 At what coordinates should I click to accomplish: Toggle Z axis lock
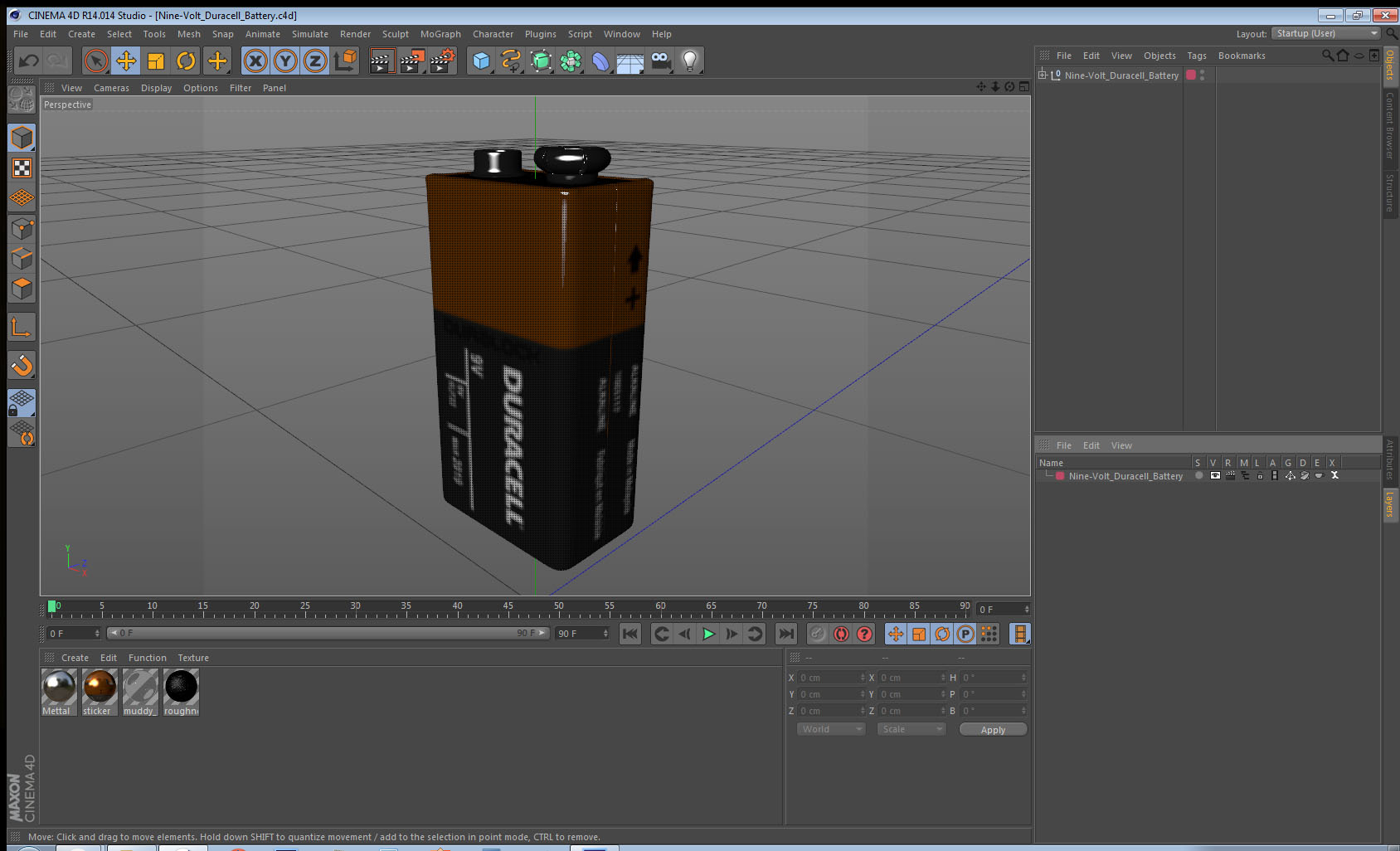315,61
